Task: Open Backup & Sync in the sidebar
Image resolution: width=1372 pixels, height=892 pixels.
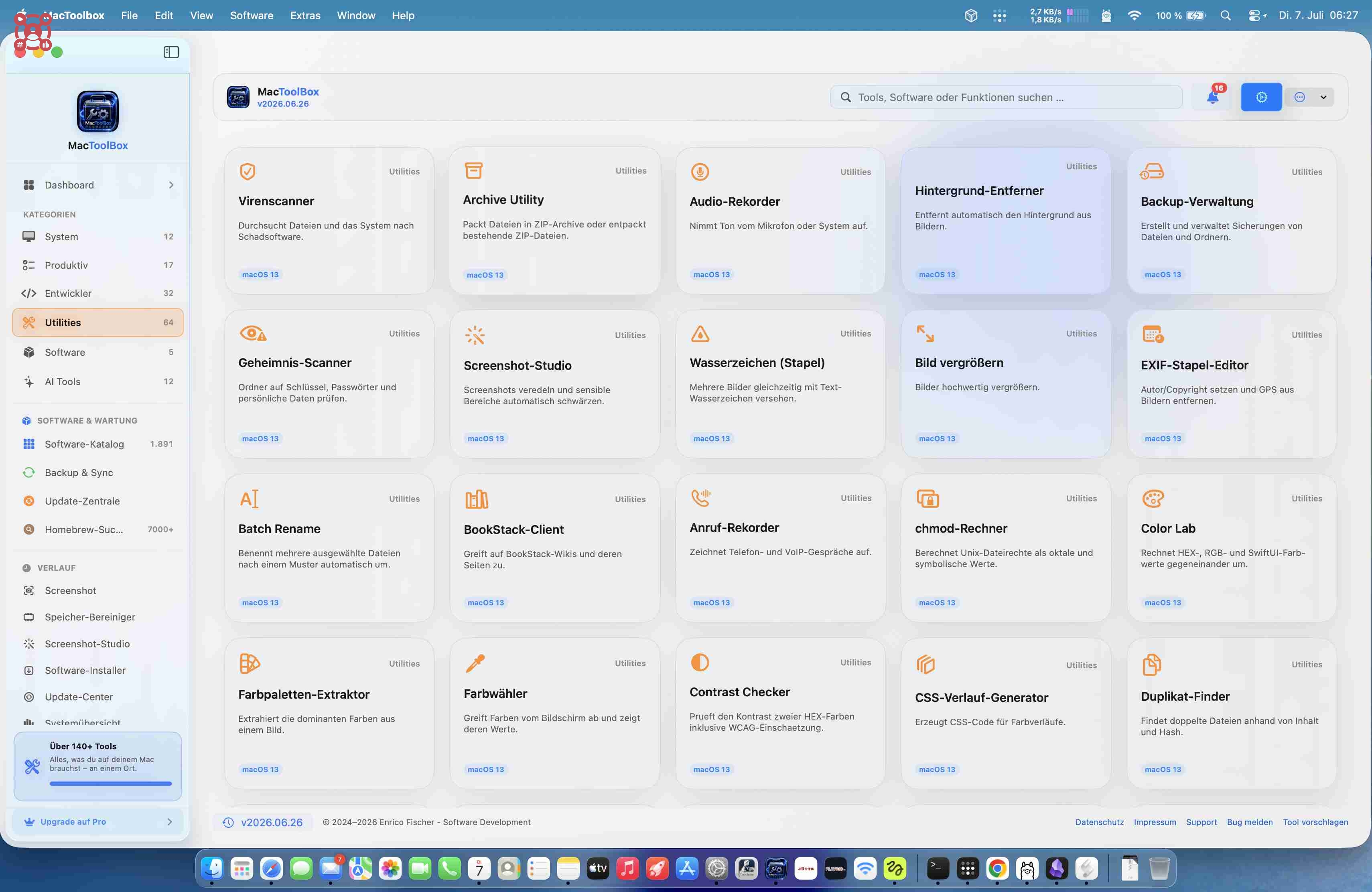Action: (98, 472)
